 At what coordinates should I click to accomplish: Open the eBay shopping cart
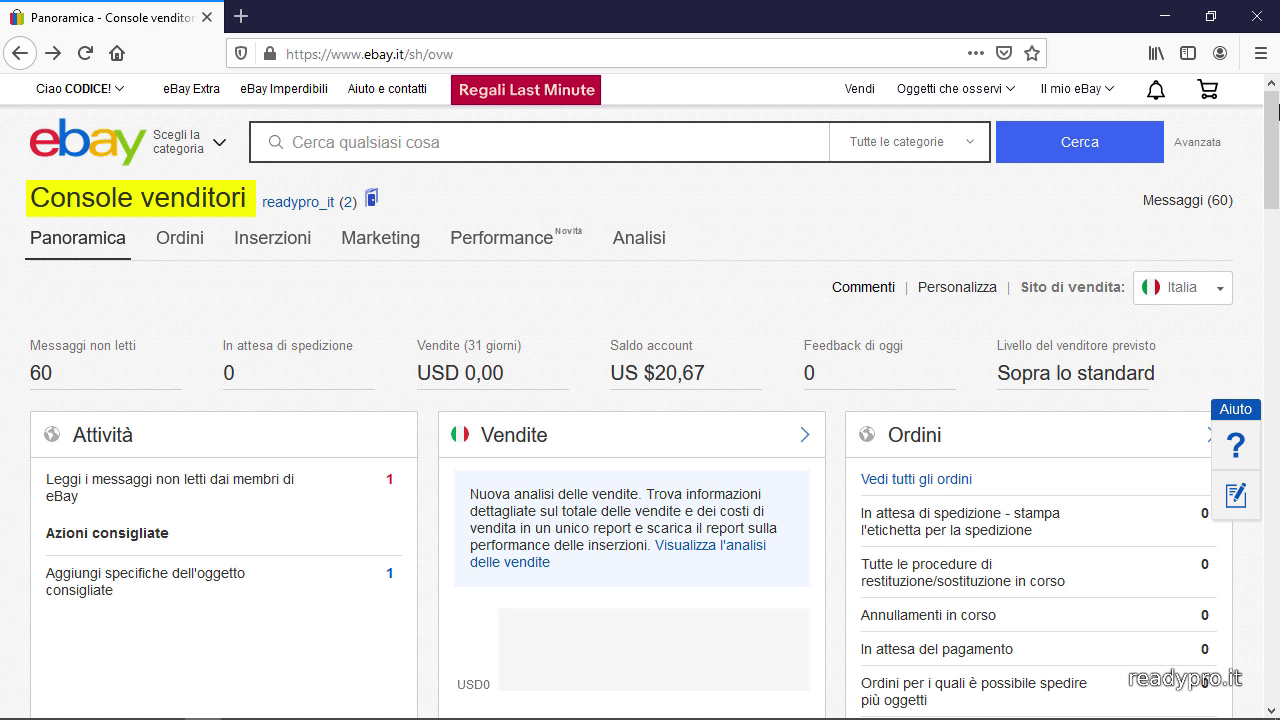1208,89
